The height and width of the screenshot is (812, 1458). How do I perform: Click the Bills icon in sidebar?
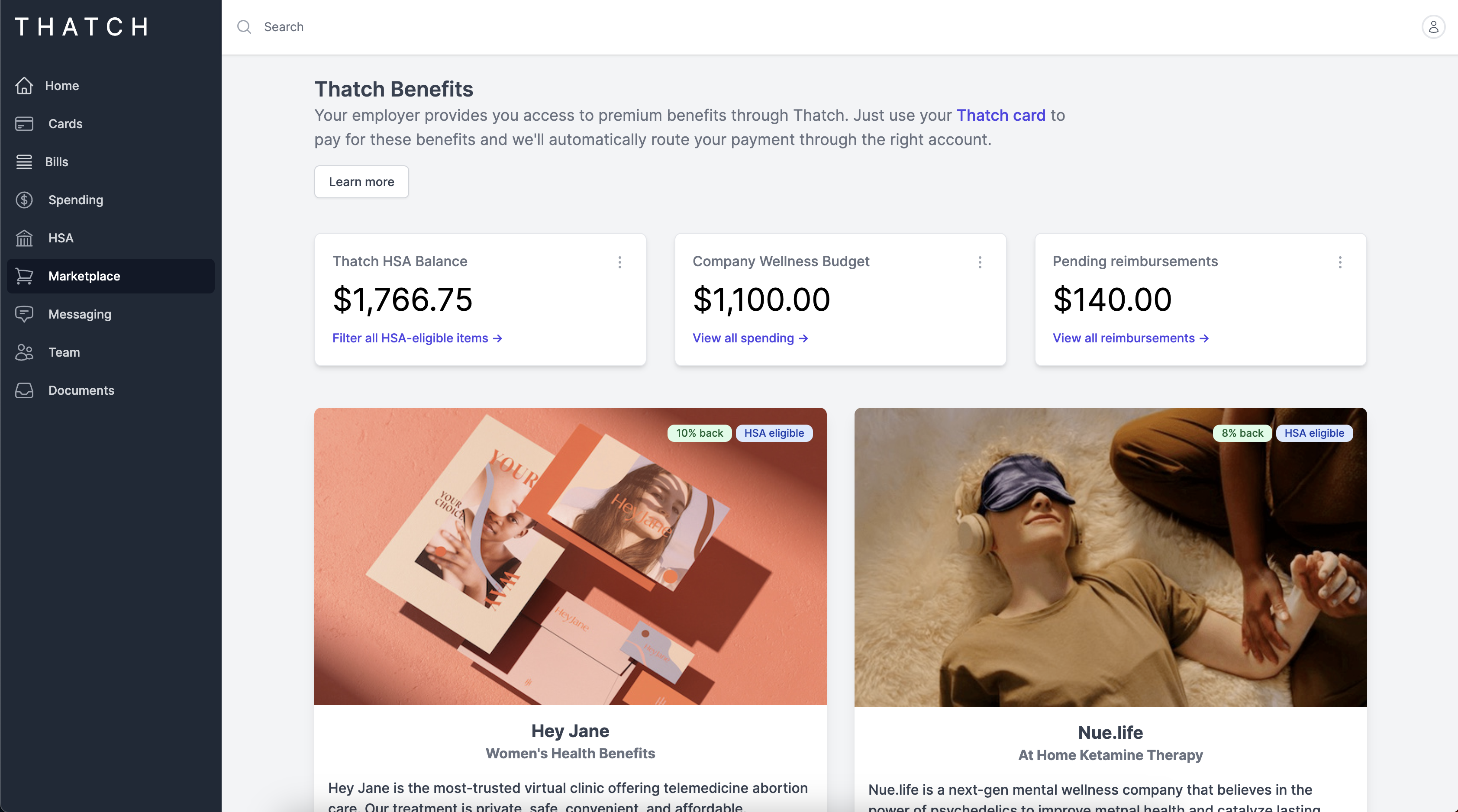(x=24, y=162)
